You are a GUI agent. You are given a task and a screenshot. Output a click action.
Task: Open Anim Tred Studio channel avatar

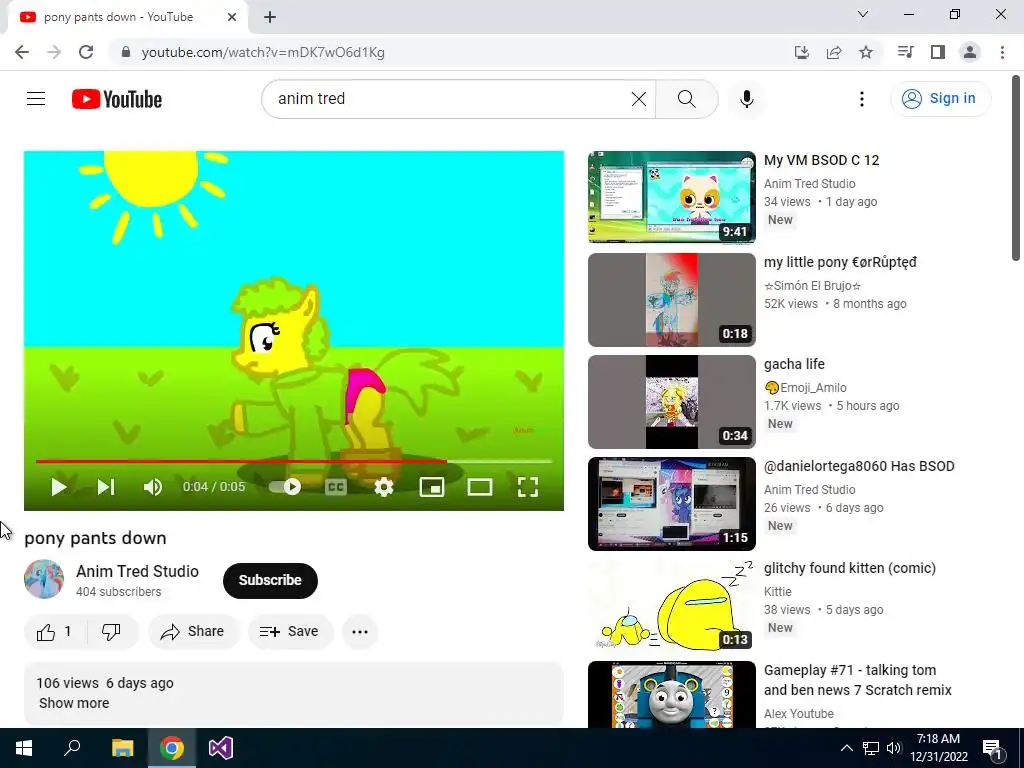[44, 579]
